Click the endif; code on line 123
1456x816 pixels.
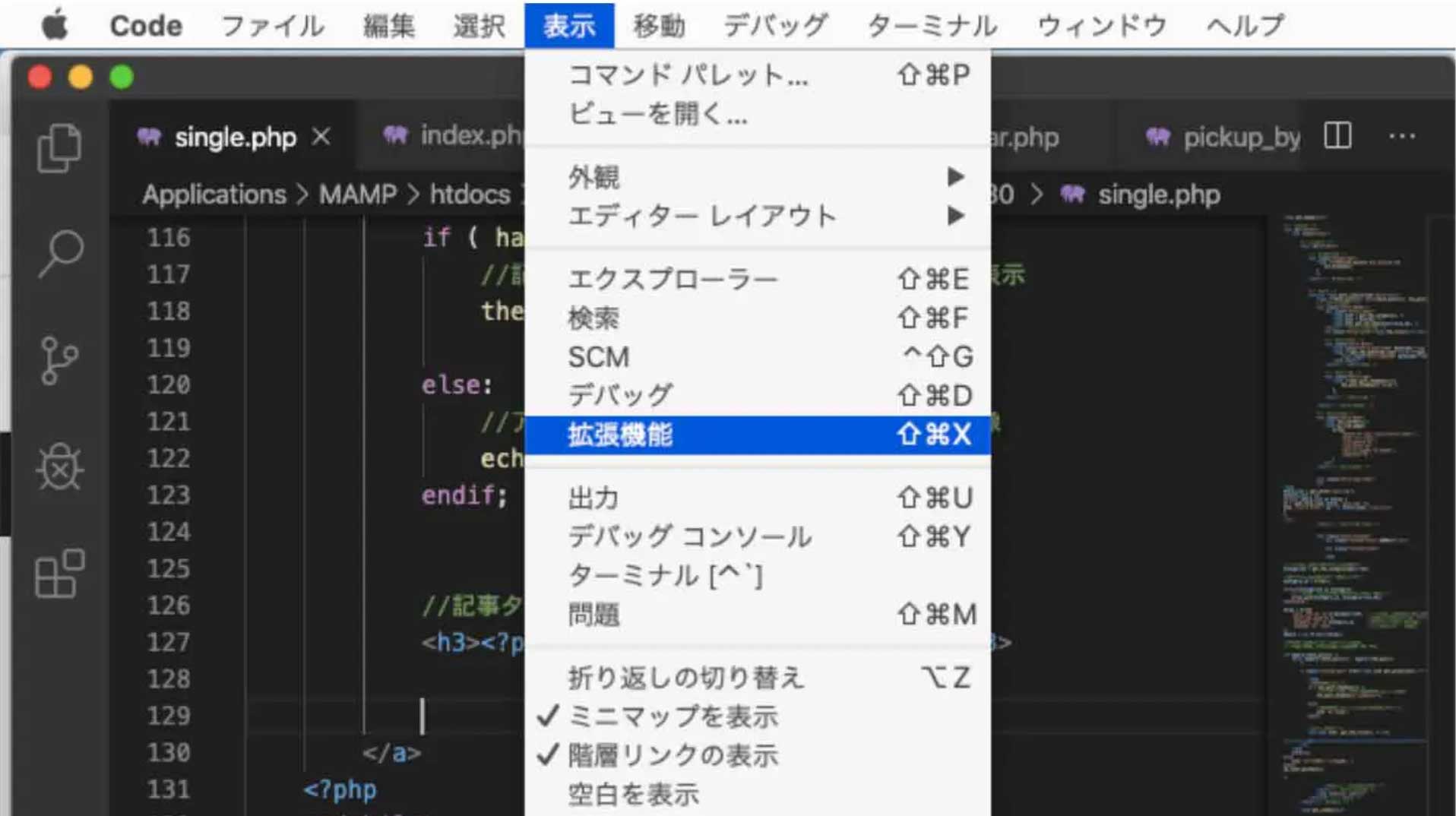tap(464, 495)
